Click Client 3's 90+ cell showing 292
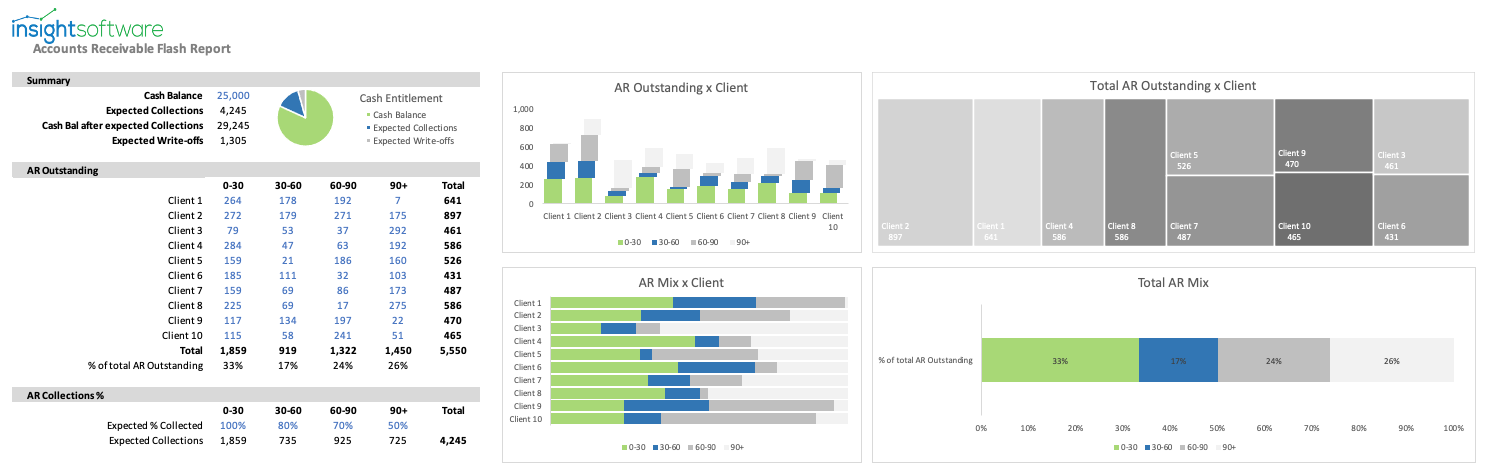The image size is (1486, 472). (x=398, y=230)
